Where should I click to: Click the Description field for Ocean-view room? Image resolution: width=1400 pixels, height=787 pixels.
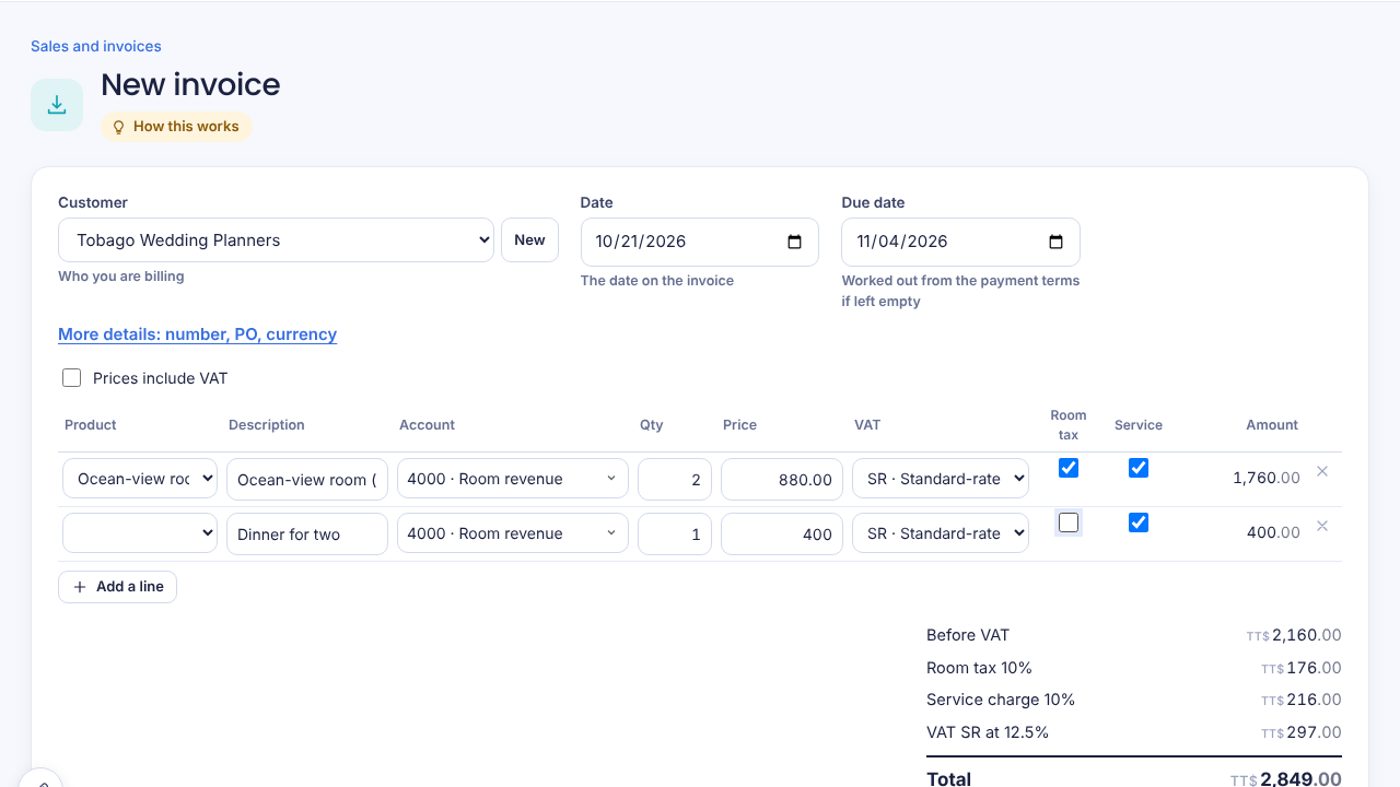(307, 479)
